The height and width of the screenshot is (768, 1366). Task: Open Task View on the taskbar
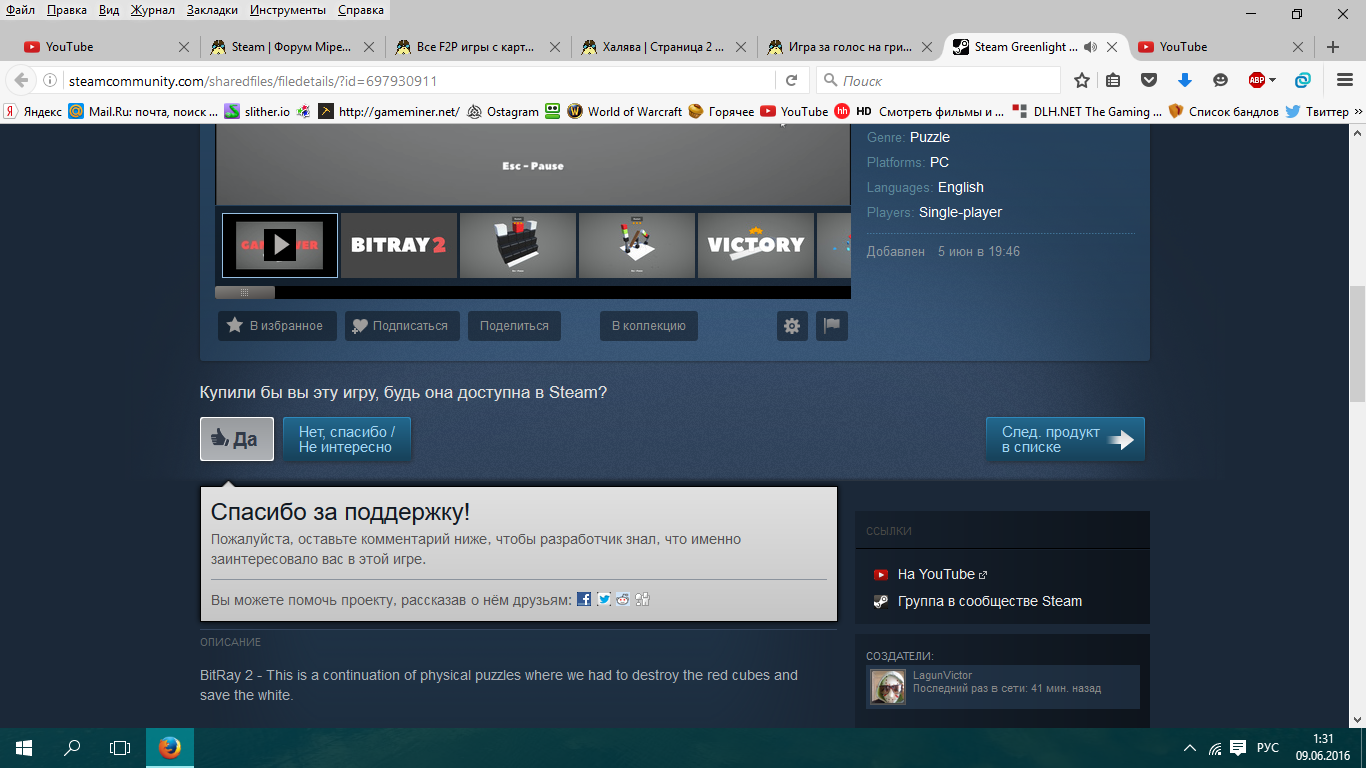pos(120,748)
